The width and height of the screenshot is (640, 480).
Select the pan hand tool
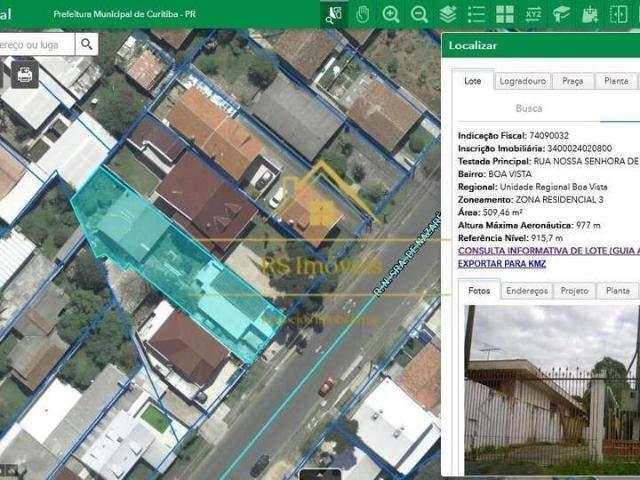362,14
